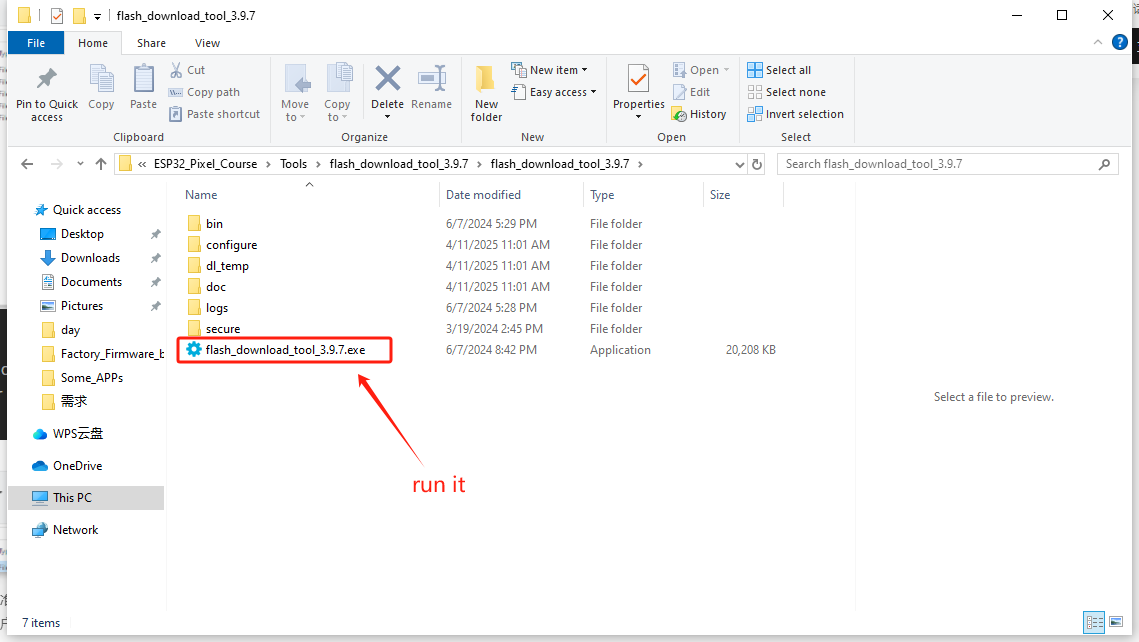Open the Open button dropdown arrow
The image size is (1139, 642).
(x=726, y=70)
